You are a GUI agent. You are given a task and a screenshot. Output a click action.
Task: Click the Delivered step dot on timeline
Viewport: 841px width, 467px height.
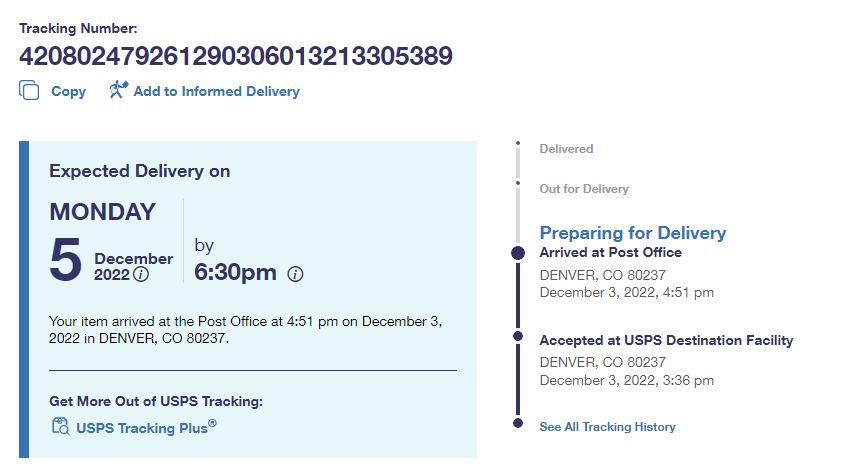pos(518,145)
